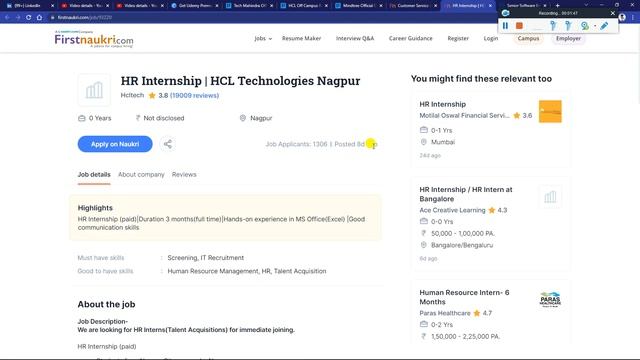Open Resume Maker from the navigation
This screenshot has height=360, width=640.
(x=301, y=38)
